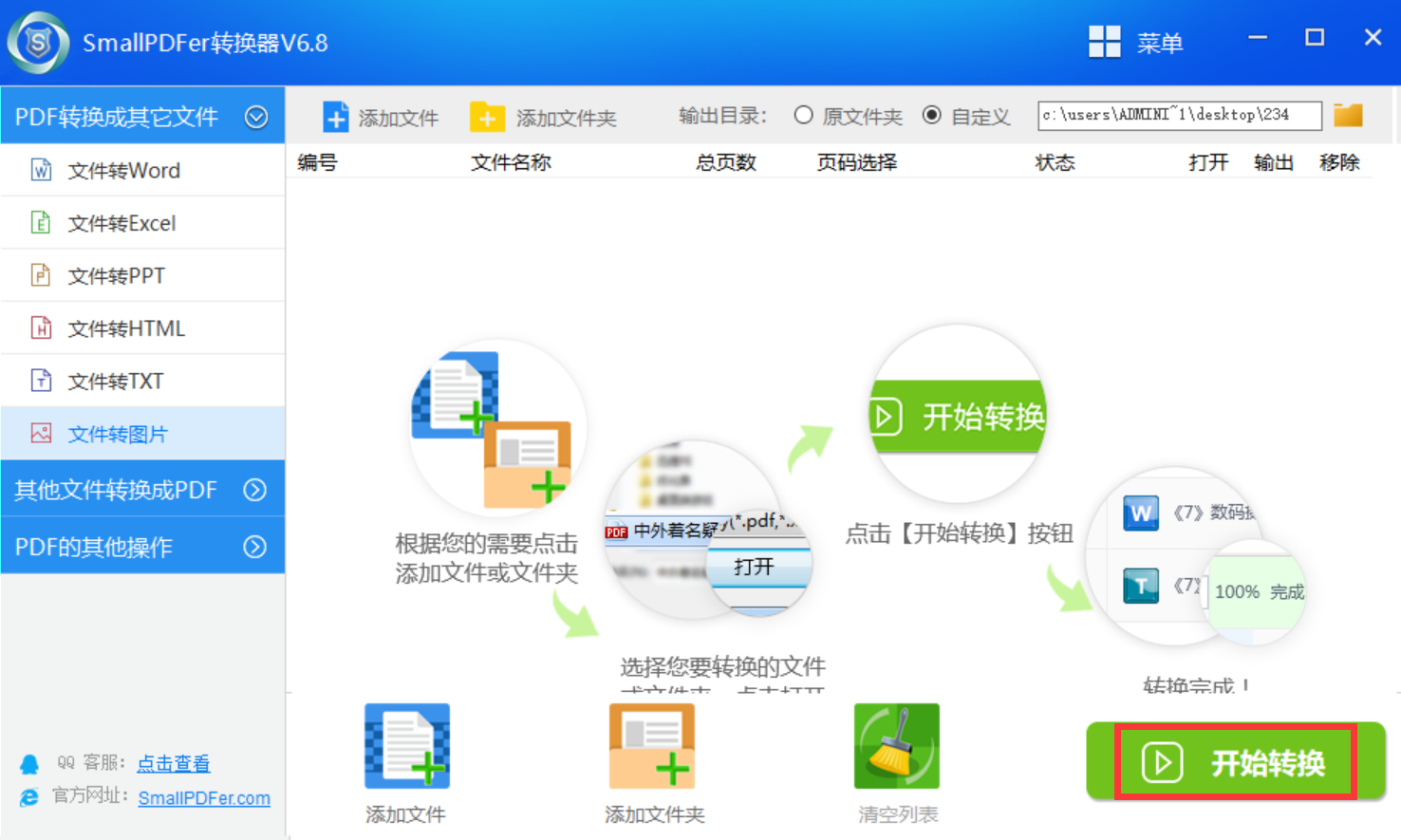Click the browser icon next to 官方网址

[x=29, y=797]
